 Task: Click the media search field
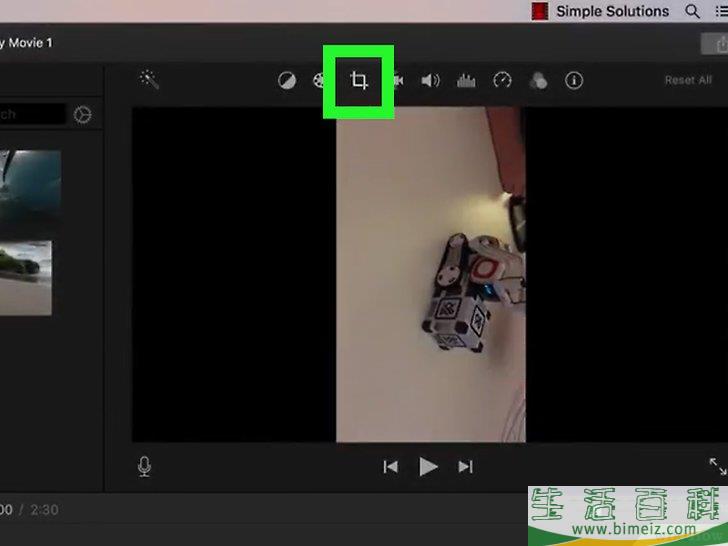click(x=32, y=114)
